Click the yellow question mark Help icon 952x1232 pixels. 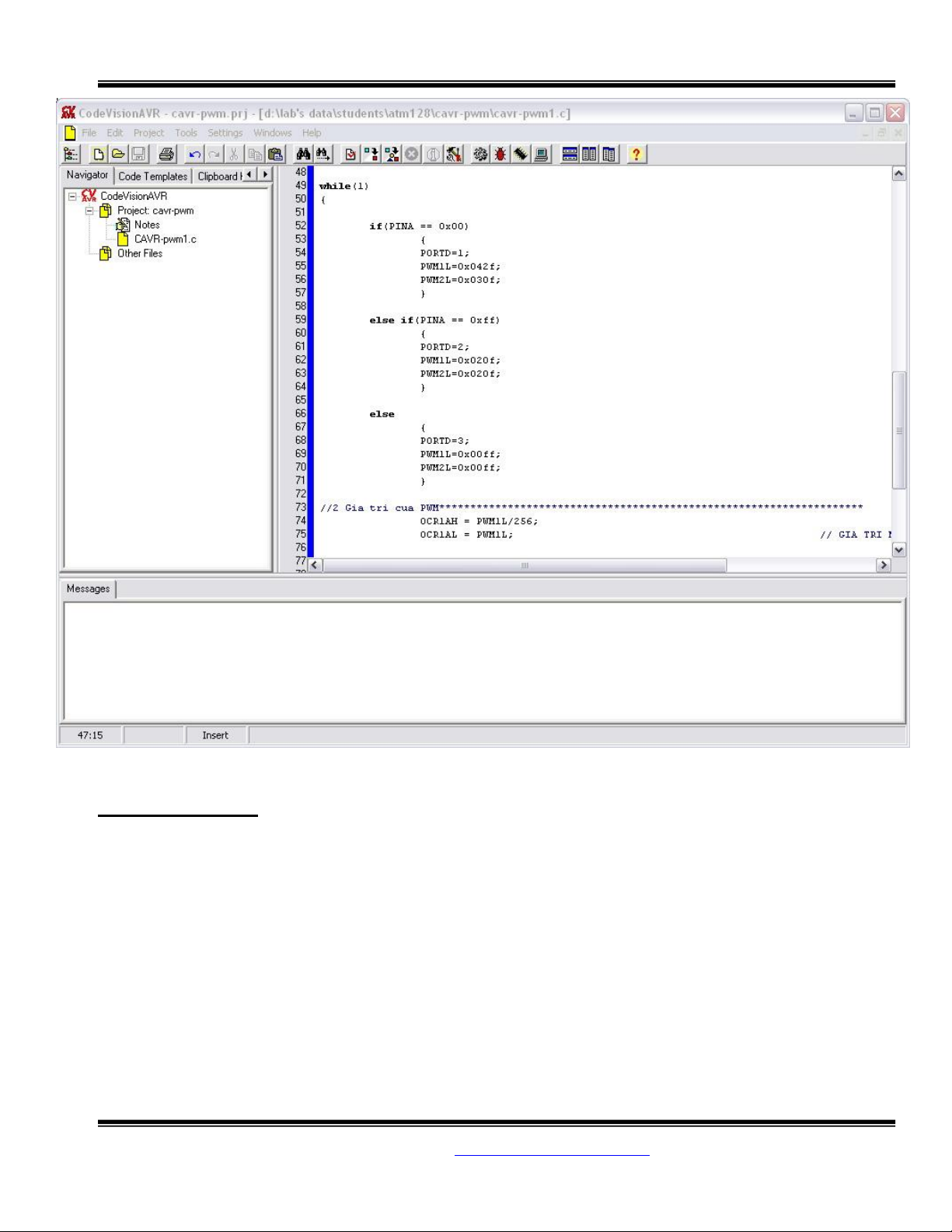pos(636,154)
